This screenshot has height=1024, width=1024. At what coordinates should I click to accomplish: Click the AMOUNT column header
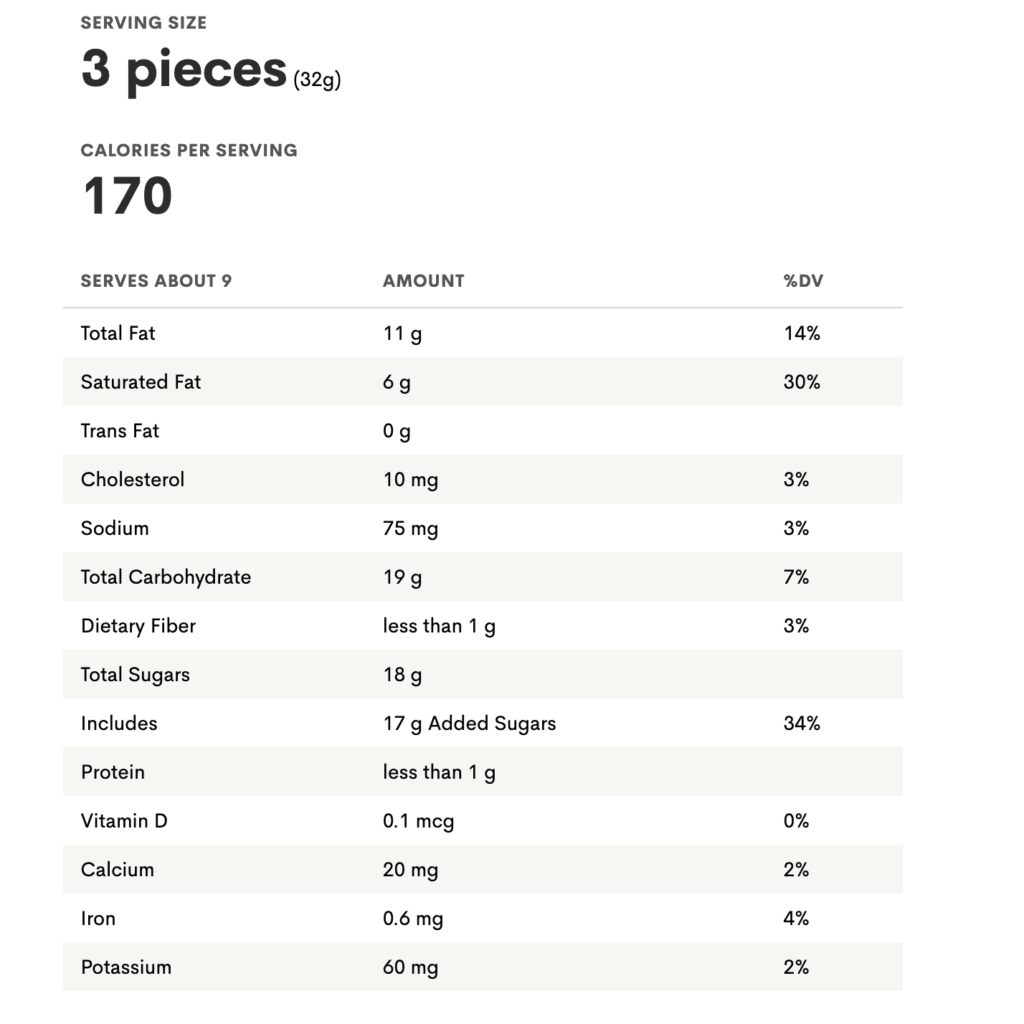[x=423, y=281]
